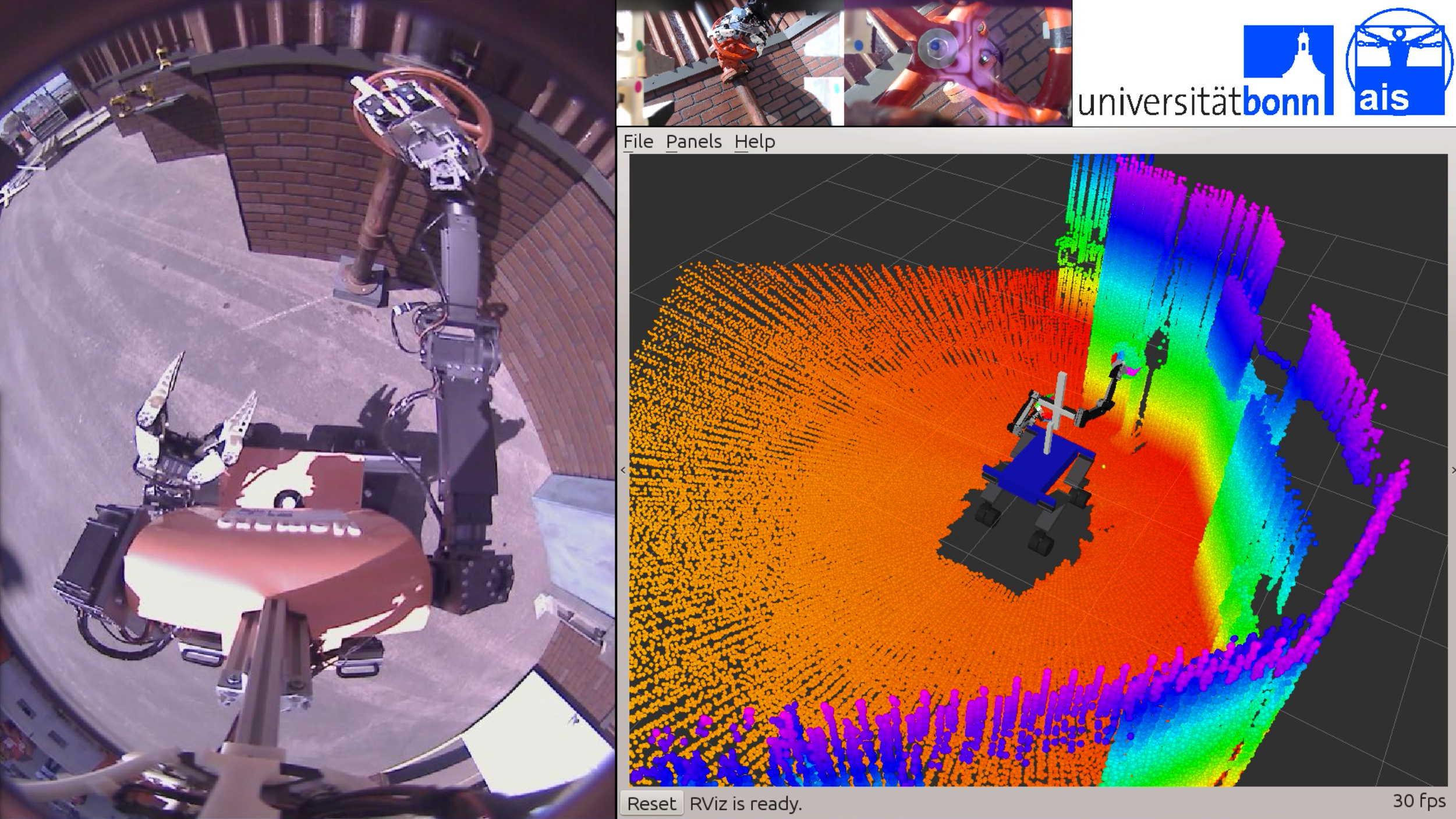Click the Universität Bonn building logo

pos(1288,70)
